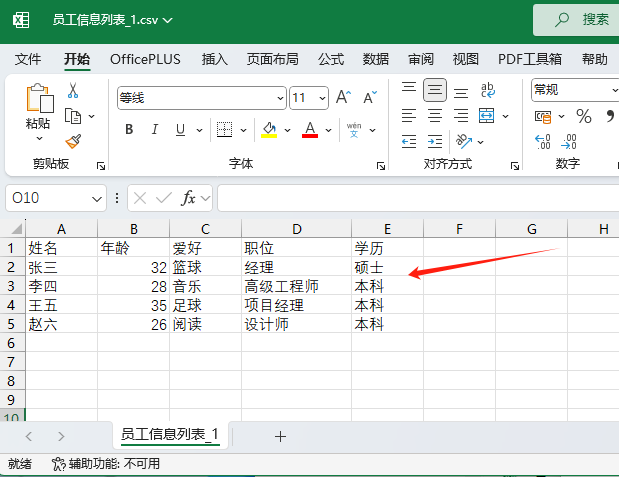The image size is (619, 477).
Task: Click the Excel app logo
Action: click(21, 19)
